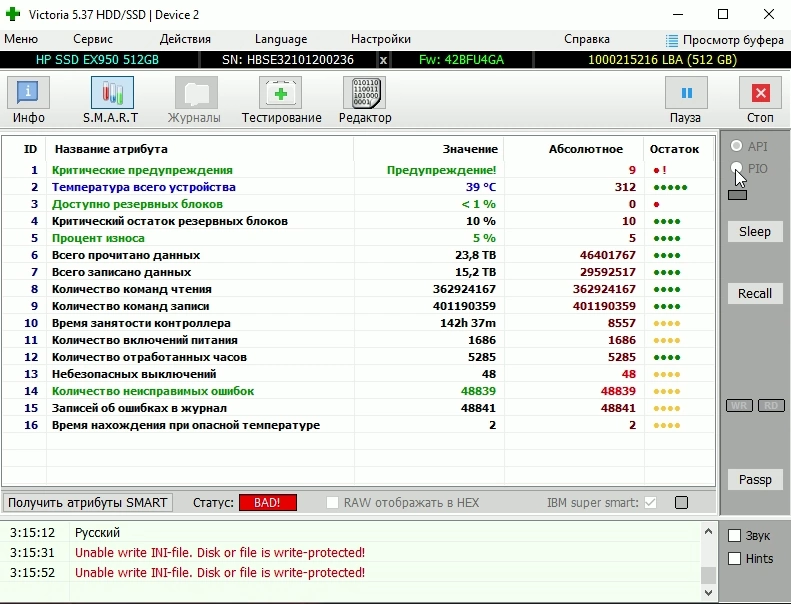Open the Настройки settings menu
The width and height of the screenshot is (791, 604).
[381, 39]
